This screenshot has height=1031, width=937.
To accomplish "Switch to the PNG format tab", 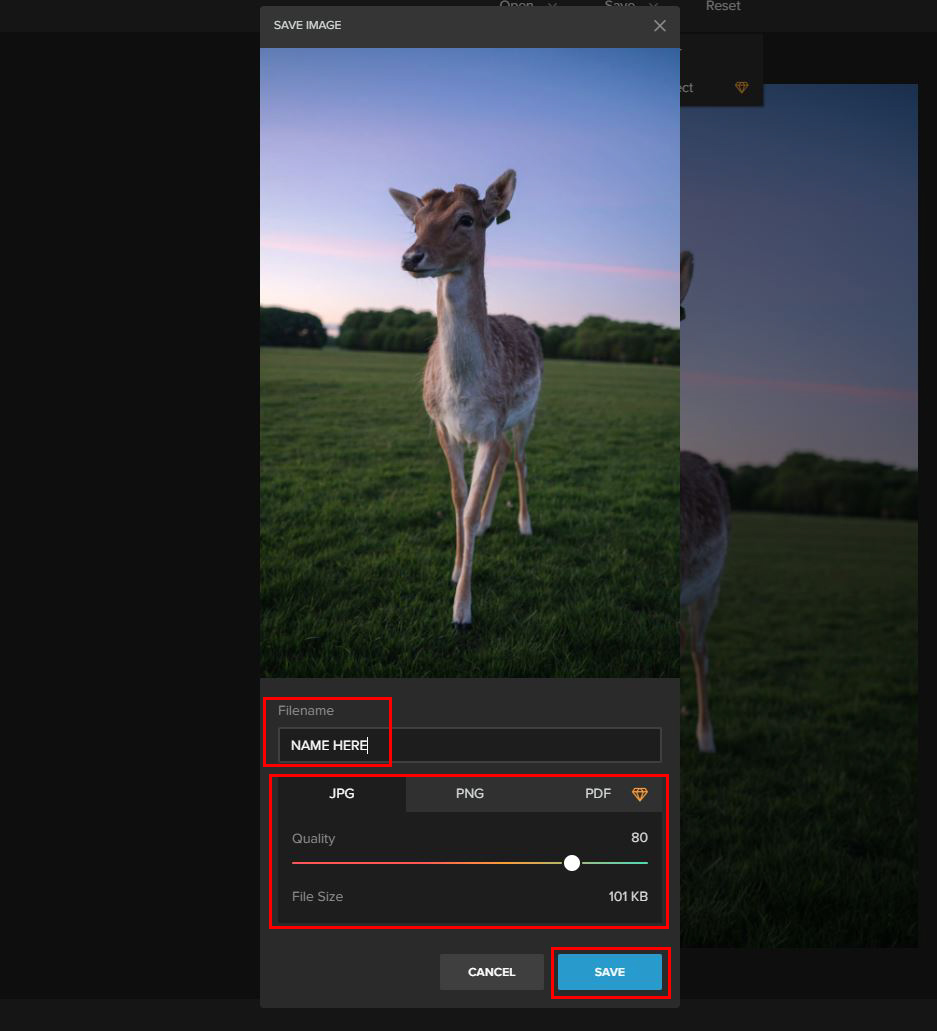I will click(469, 794).
